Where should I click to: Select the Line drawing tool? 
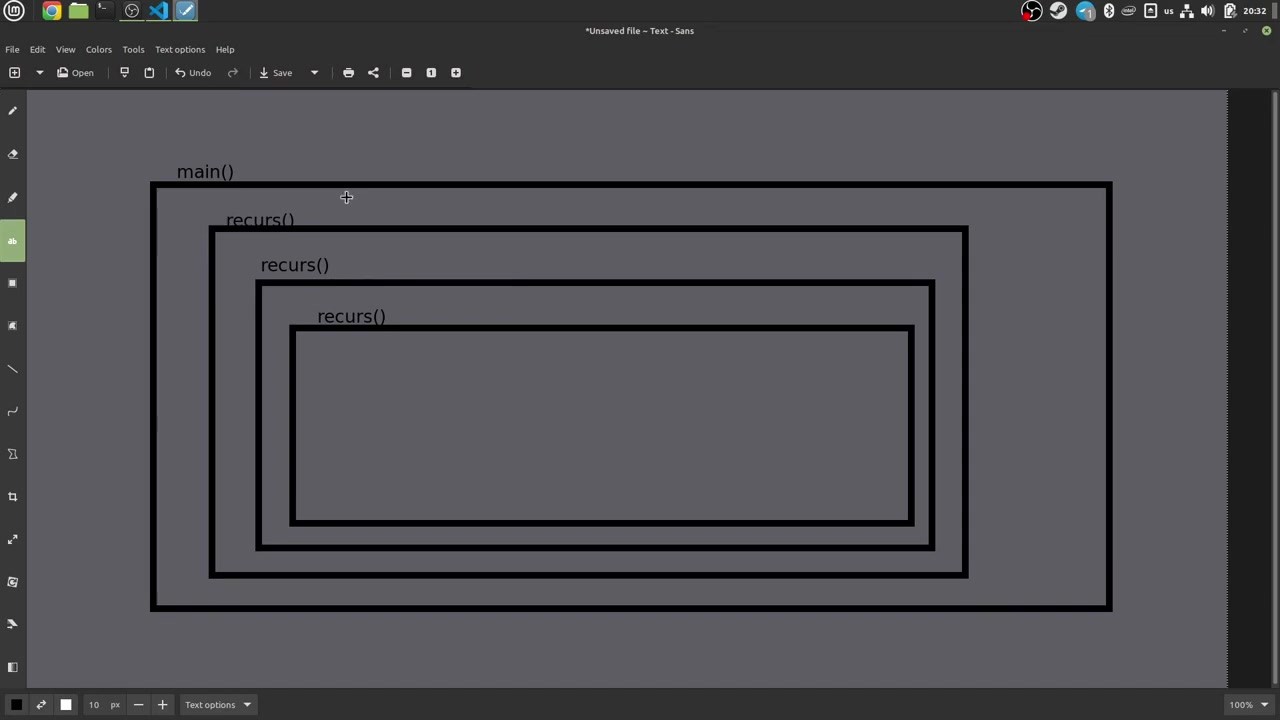[x=13, y=369]
